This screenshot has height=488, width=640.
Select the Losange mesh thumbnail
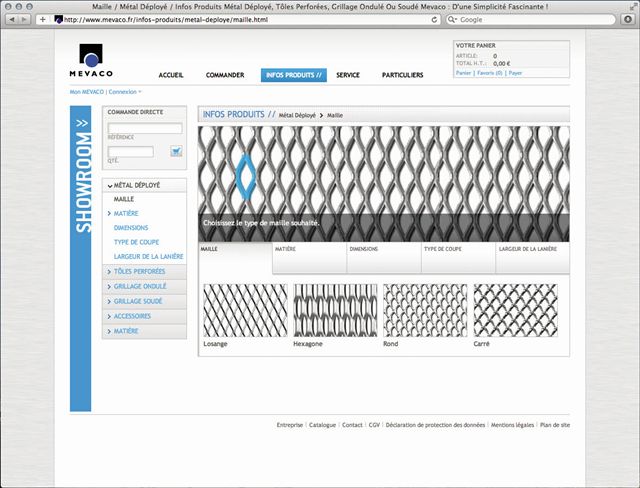[x=245, y=311]
